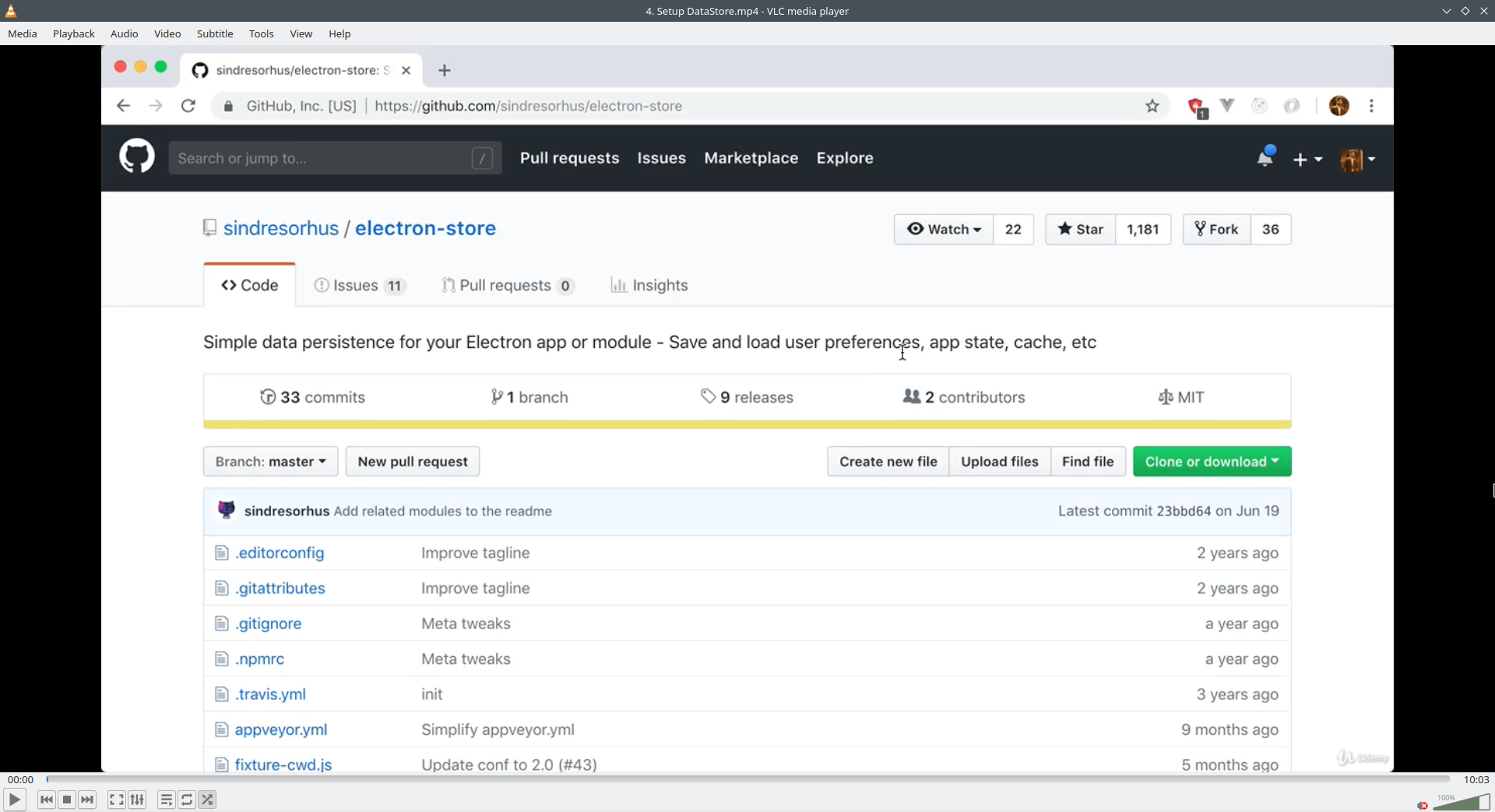Image resolution: width=1495 pixels, height=812 pixels.
Task: Open the Subtitle menu
Action: pos(215,33)
